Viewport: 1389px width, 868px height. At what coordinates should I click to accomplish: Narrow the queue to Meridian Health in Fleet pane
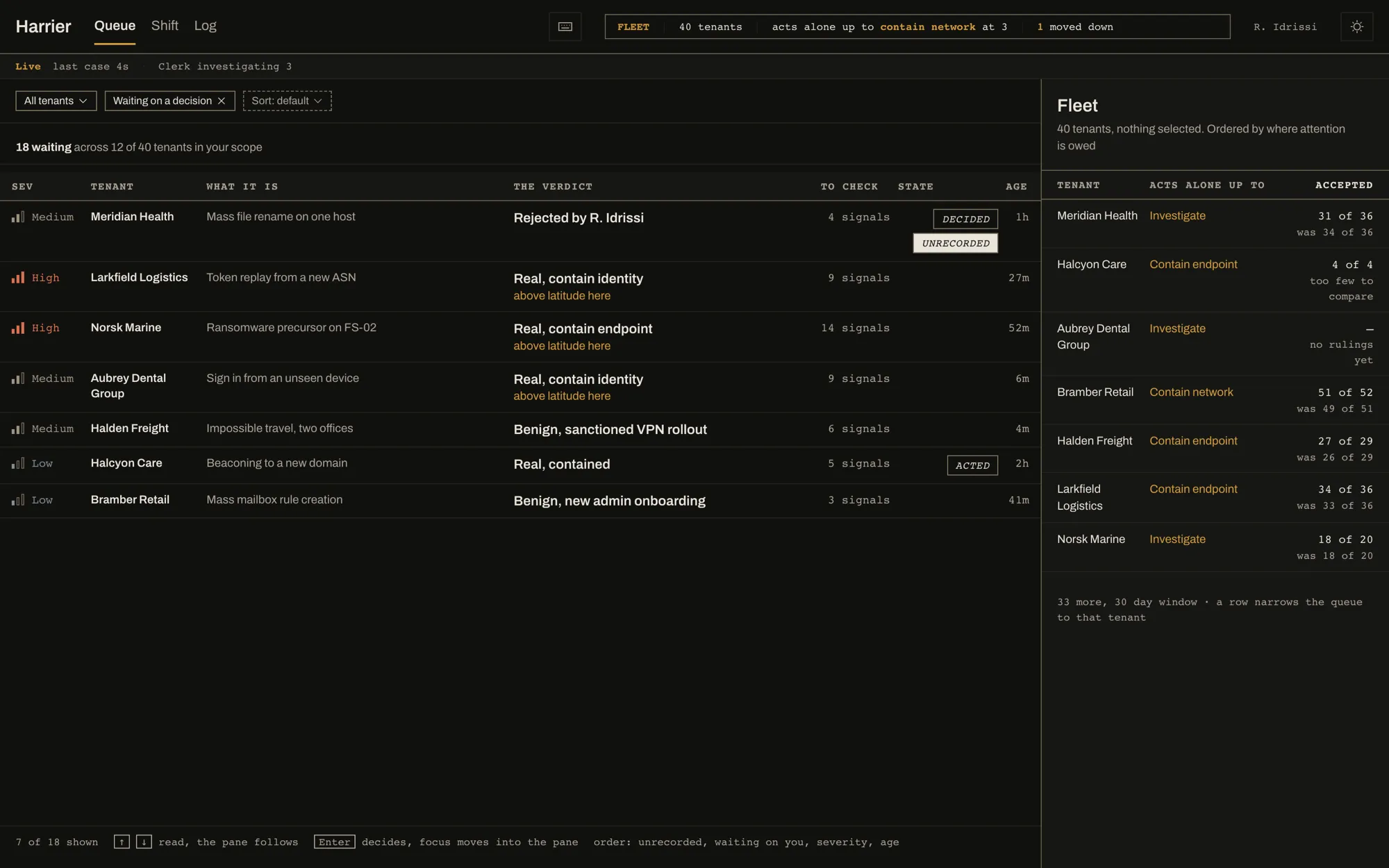[1215, 224]
